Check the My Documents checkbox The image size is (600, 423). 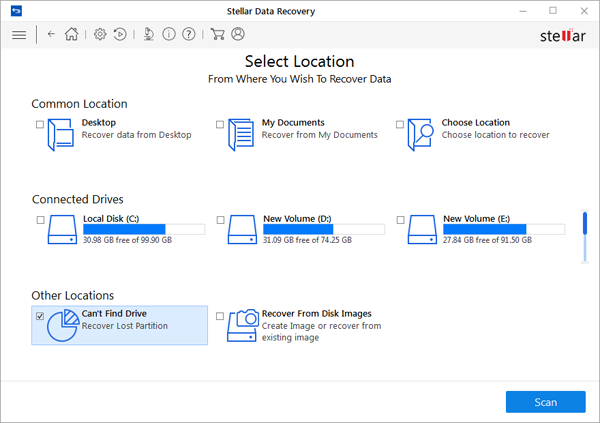click(x=220, y=124)
